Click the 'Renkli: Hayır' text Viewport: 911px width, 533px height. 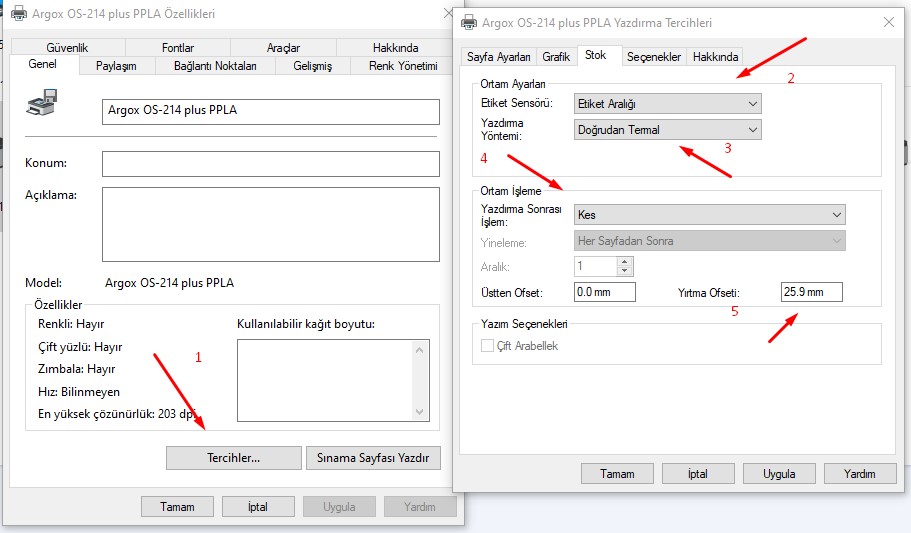[x=71, y=324]
